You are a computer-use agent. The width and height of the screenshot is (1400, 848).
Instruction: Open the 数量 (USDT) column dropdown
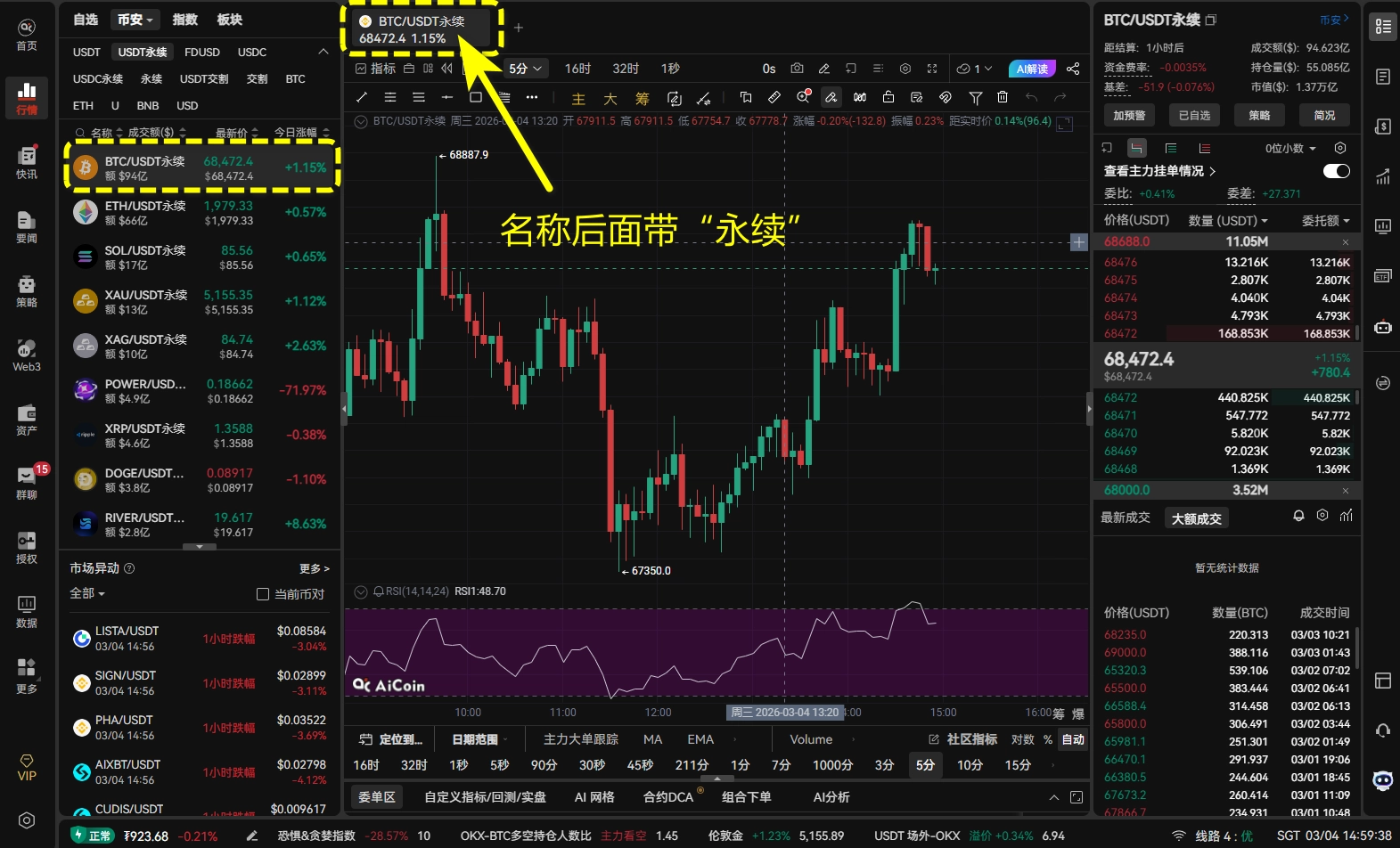1228,220
